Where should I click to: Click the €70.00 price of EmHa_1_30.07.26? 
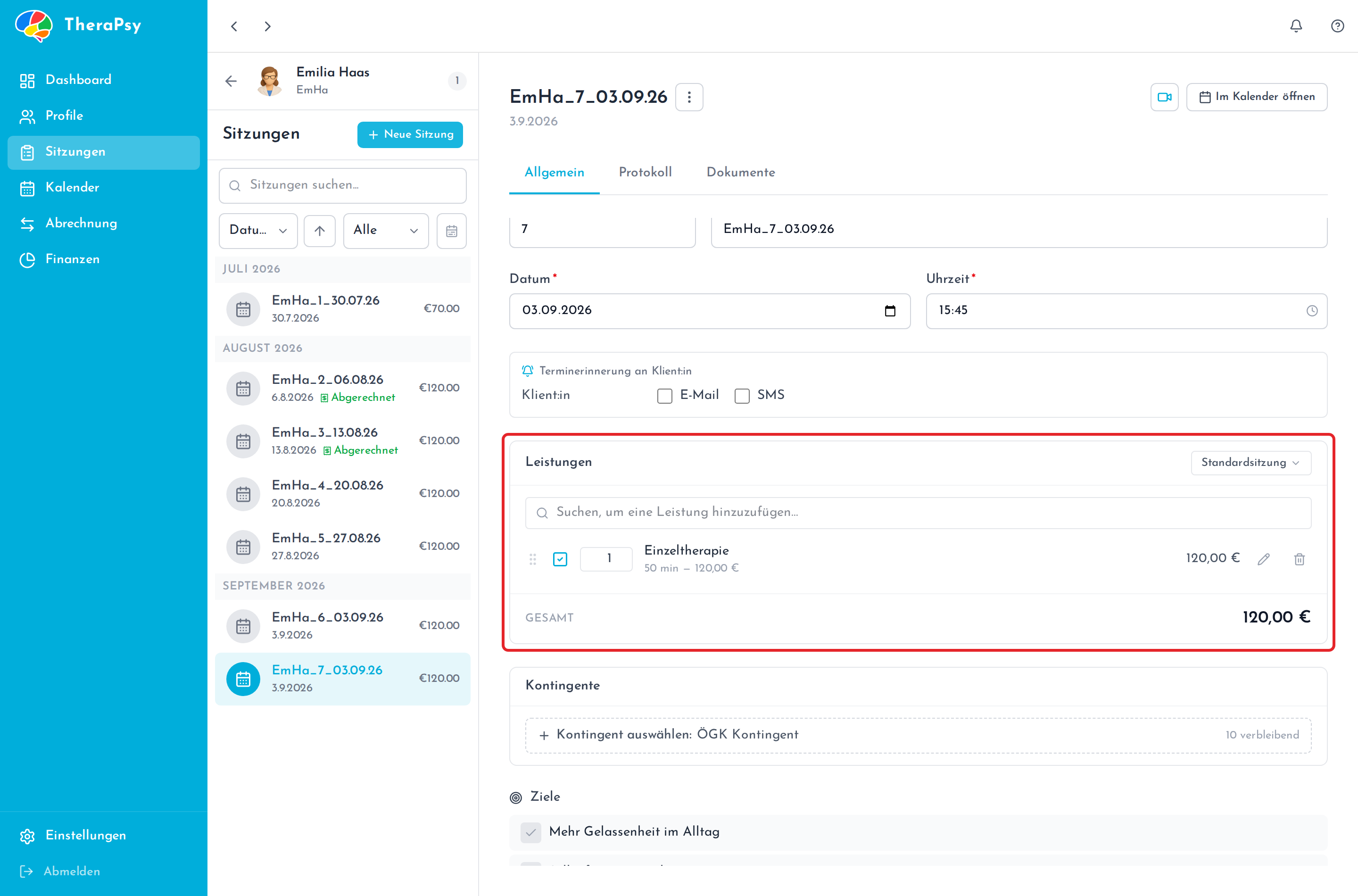coord(441,309)
